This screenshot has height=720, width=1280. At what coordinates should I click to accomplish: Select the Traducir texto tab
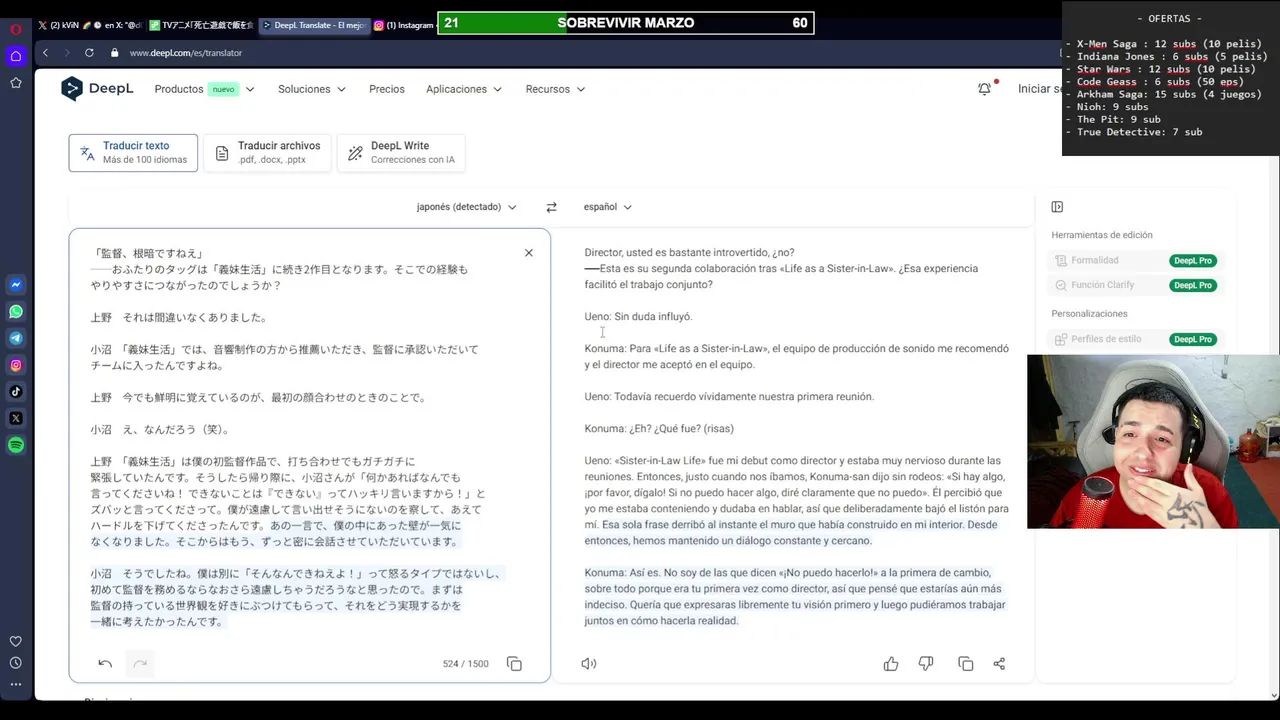133,153
